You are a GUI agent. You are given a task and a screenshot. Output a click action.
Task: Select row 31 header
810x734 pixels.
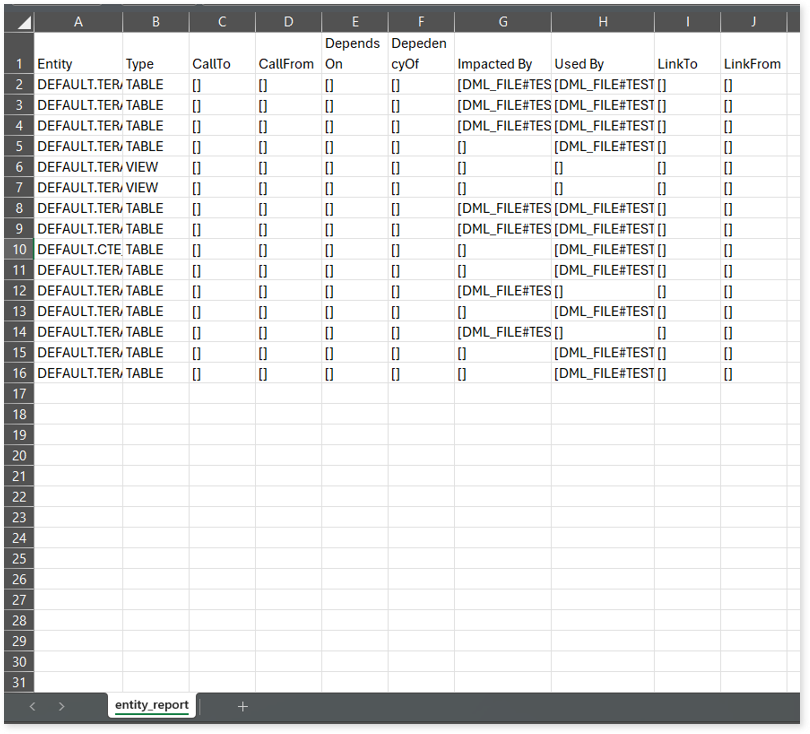pos(18,682)
